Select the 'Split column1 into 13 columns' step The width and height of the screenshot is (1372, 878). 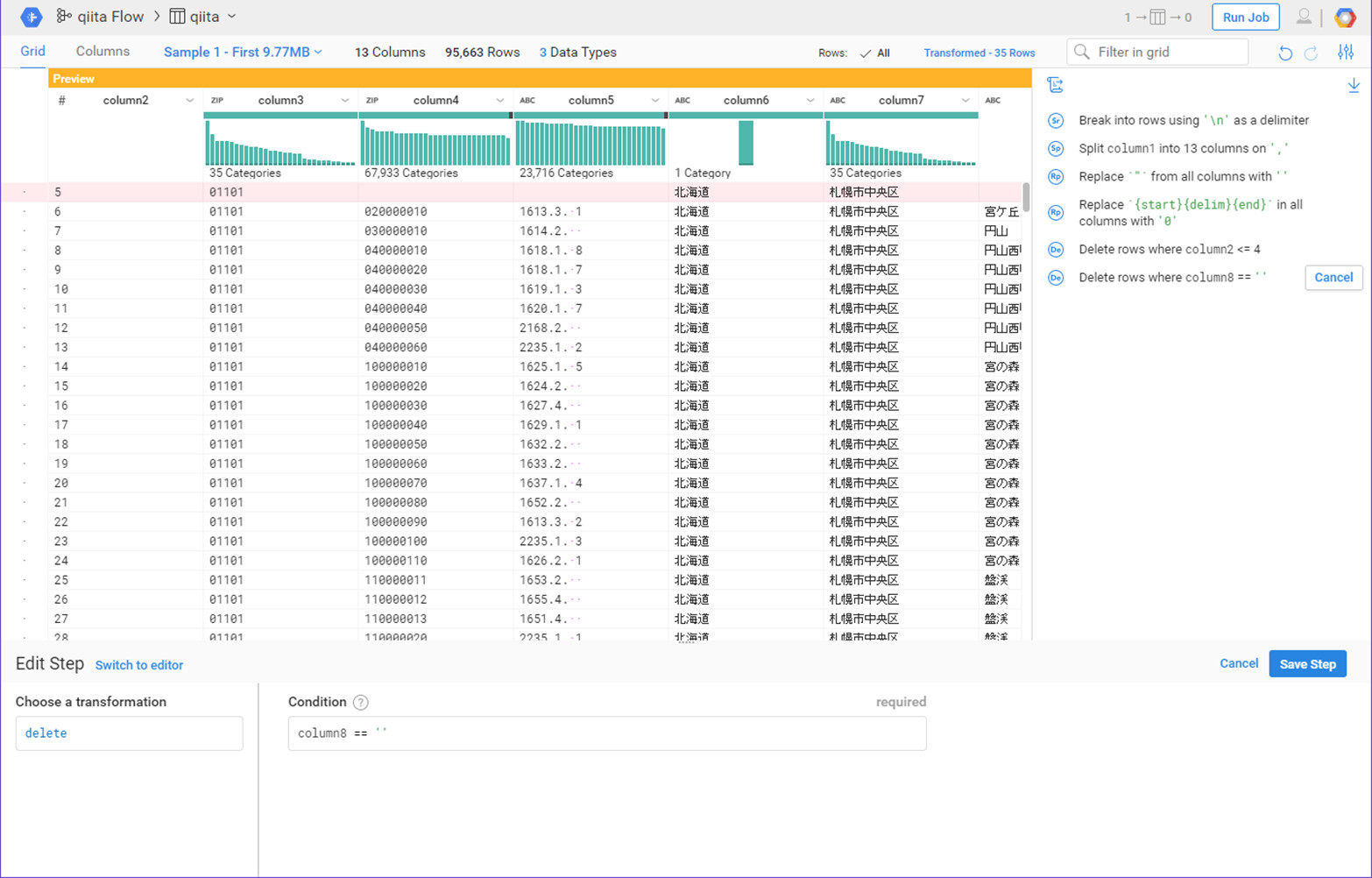(x=1183, y=149)
